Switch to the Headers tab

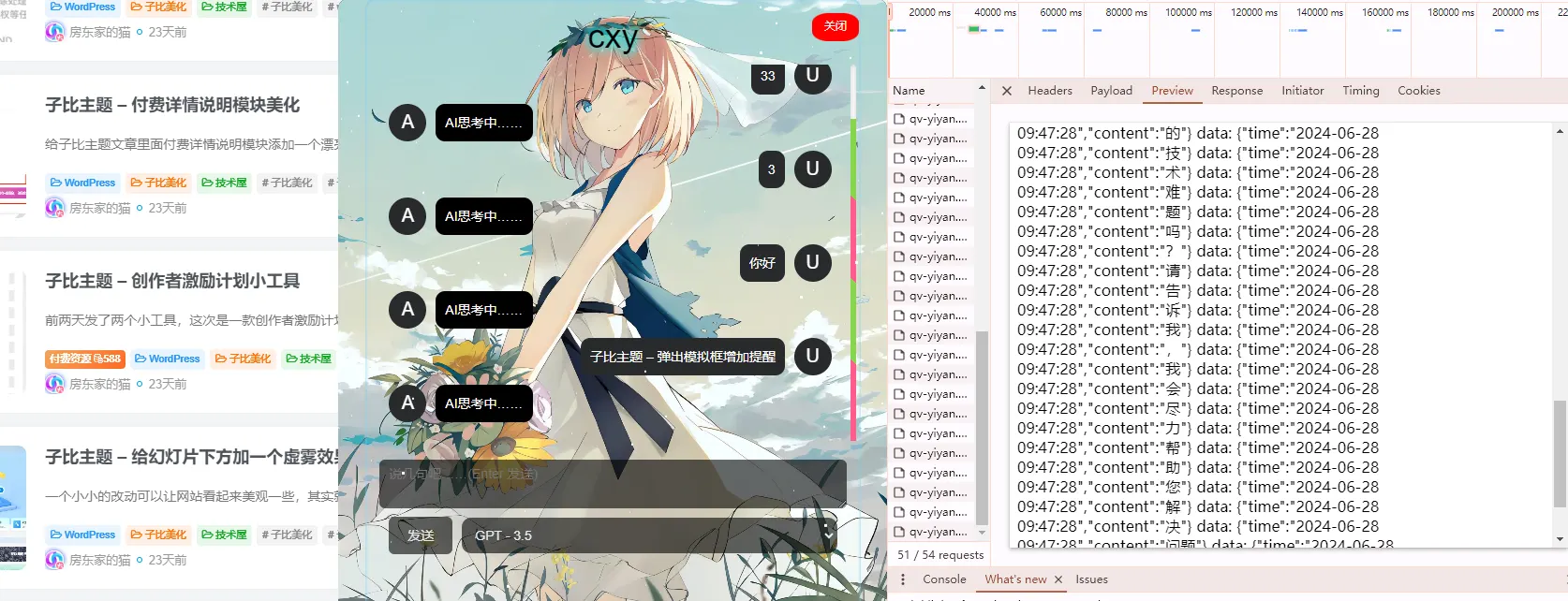pos(1050,91)
